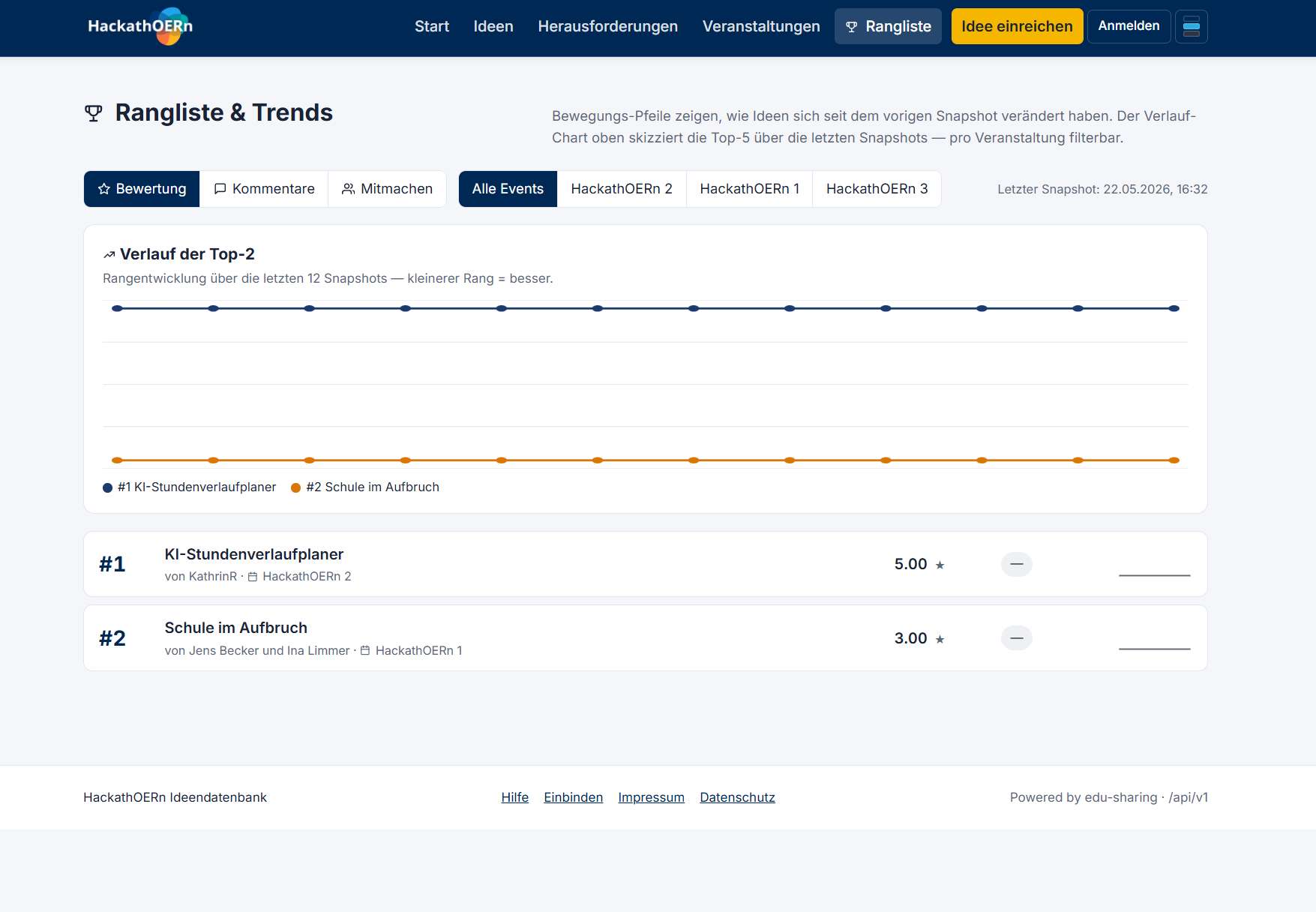
Task: Open the Einbinden footer link
Action: (574, 797)
